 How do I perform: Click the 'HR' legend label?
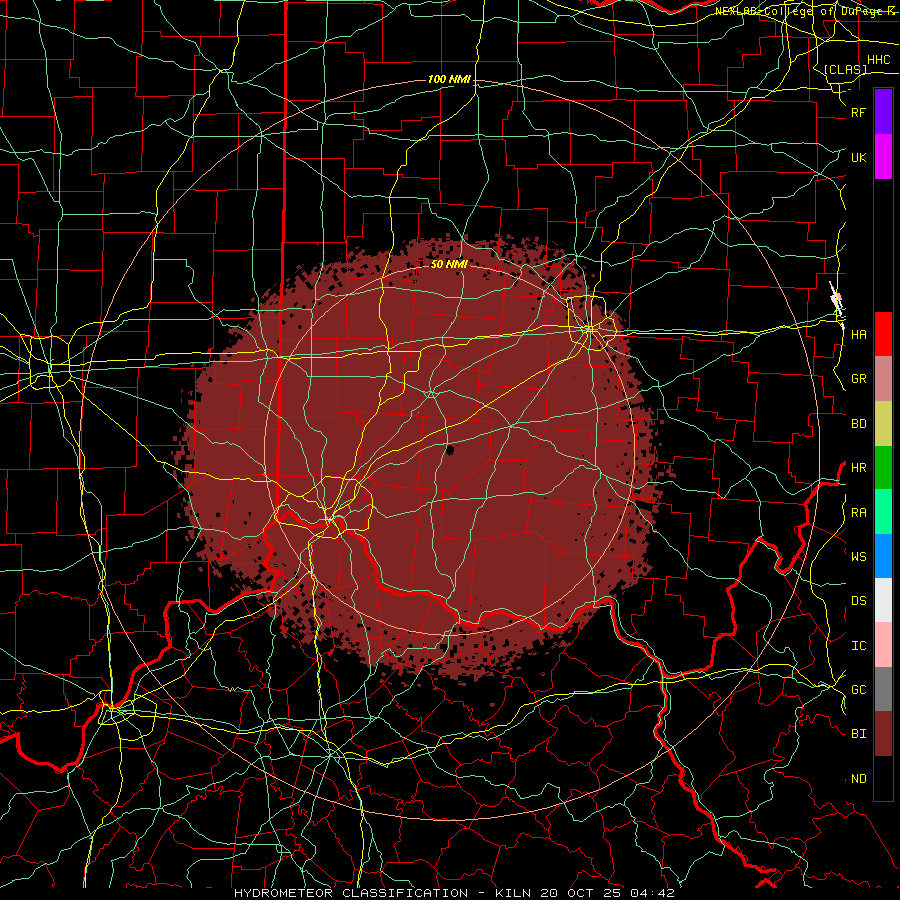click(859, 468)
